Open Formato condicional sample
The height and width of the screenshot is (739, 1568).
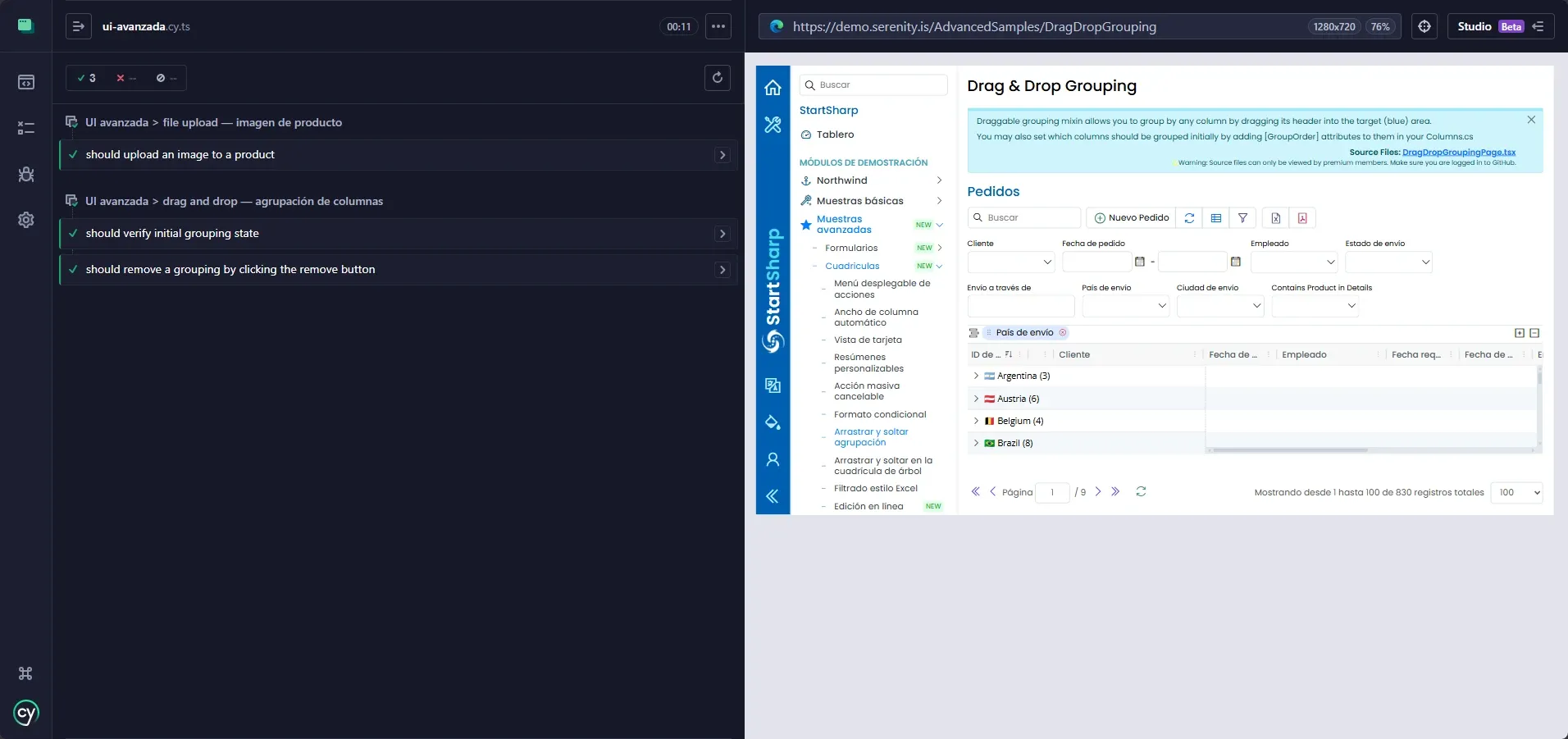(x=880, y=414)
